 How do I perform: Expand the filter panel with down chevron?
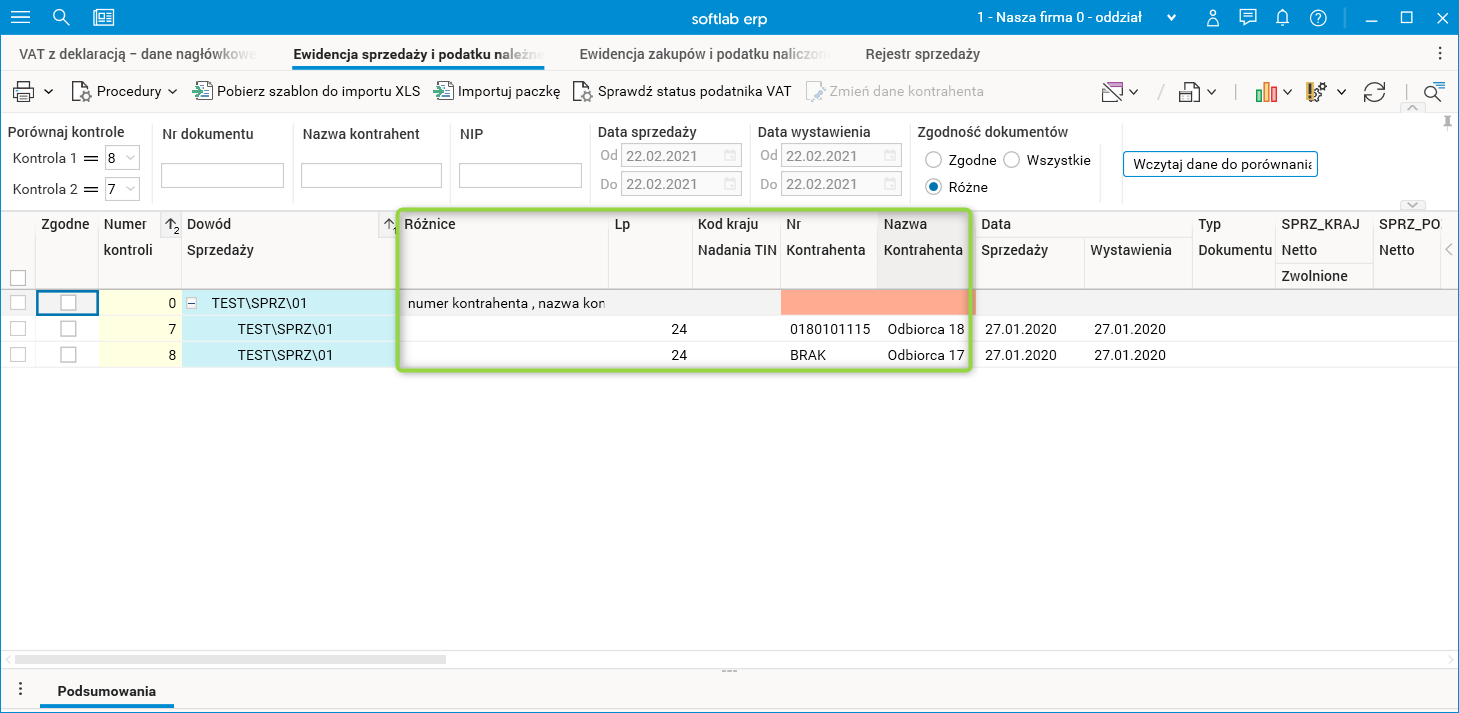point(1413,204)
